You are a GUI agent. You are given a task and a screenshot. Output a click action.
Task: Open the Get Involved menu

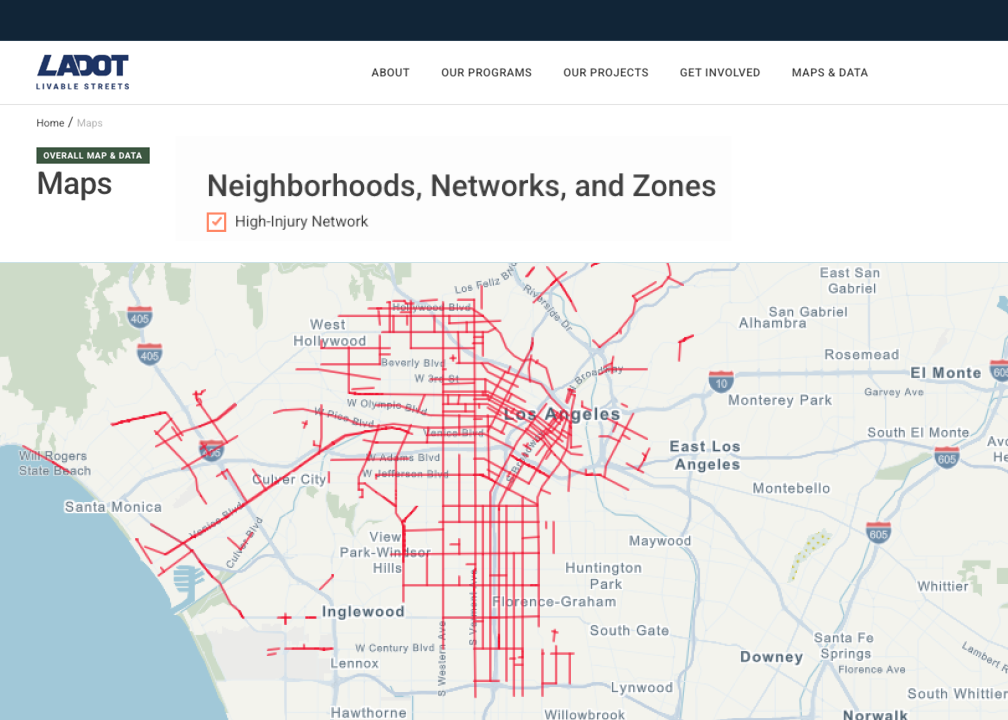720,72
